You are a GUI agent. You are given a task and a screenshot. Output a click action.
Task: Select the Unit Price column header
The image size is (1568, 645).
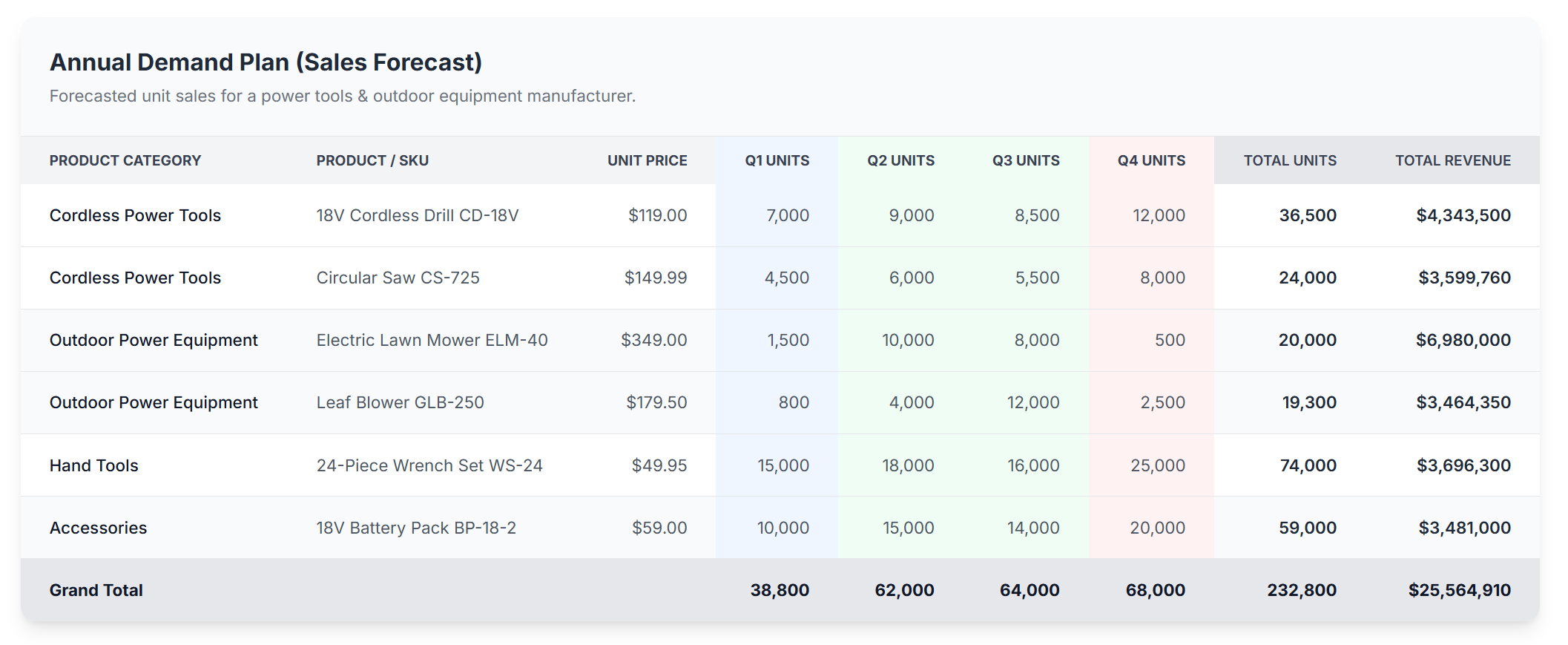pyautogui.click(x=647, y=160)
